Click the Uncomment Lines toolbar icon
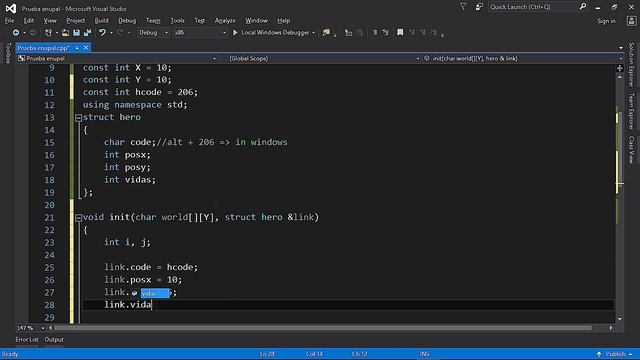 (385, 33)
